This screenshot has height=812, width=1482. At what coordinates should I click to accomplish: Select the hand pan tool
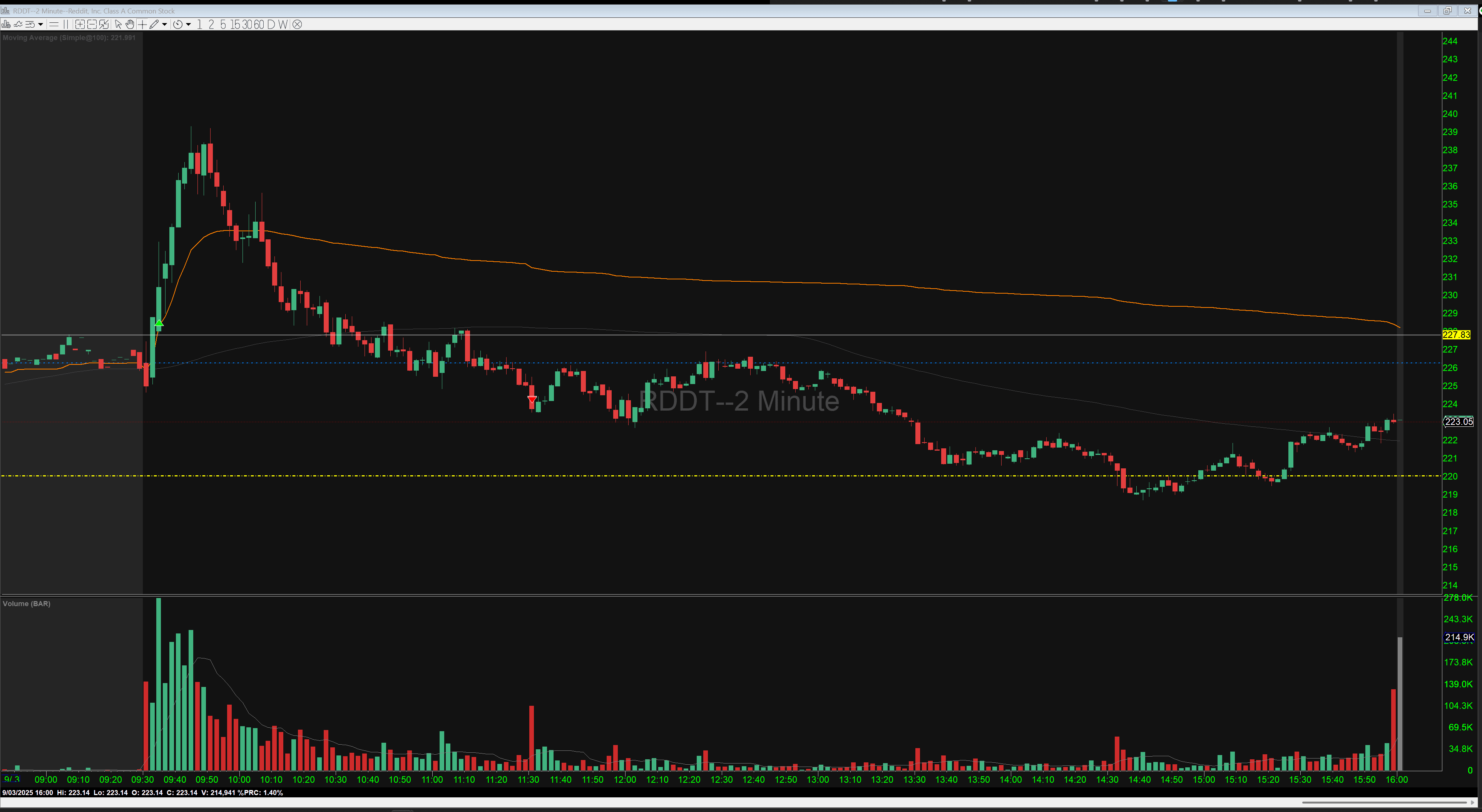(x=130, y=25)
